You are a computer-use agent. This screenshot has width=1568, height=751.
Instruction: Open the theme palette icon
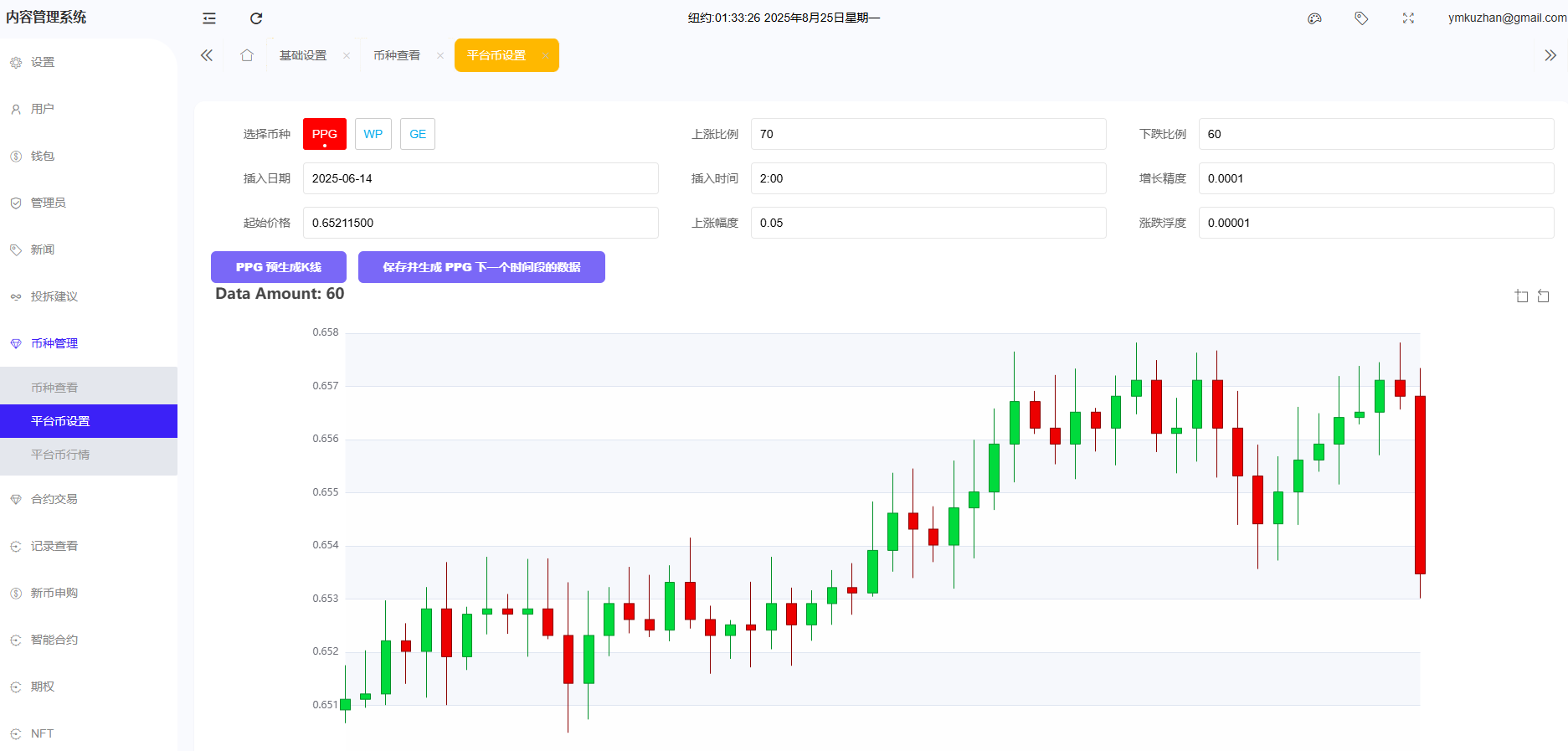(1314, 18)
